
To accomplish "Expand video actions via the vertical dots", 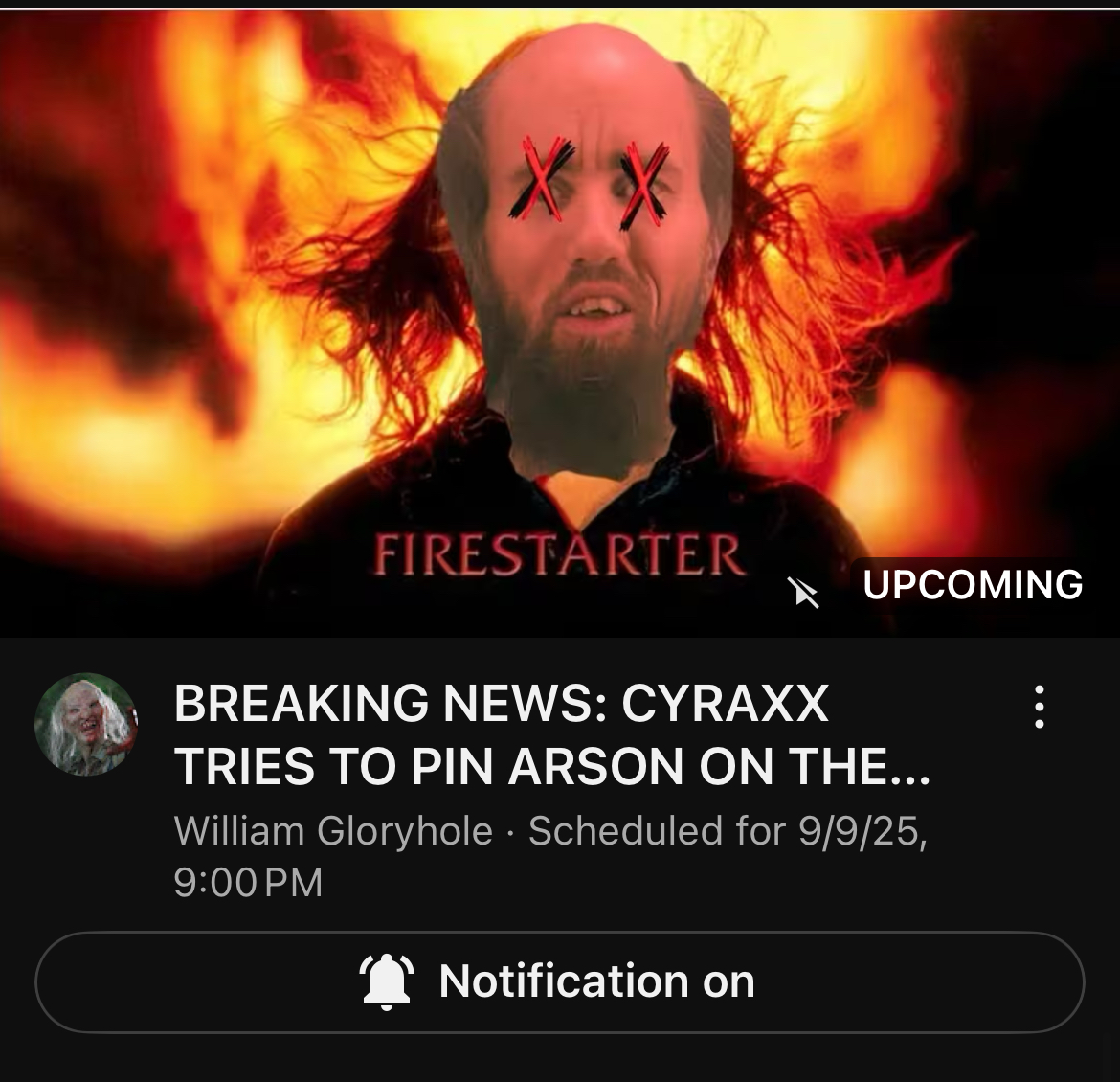I will click(x=1040, y=707).
